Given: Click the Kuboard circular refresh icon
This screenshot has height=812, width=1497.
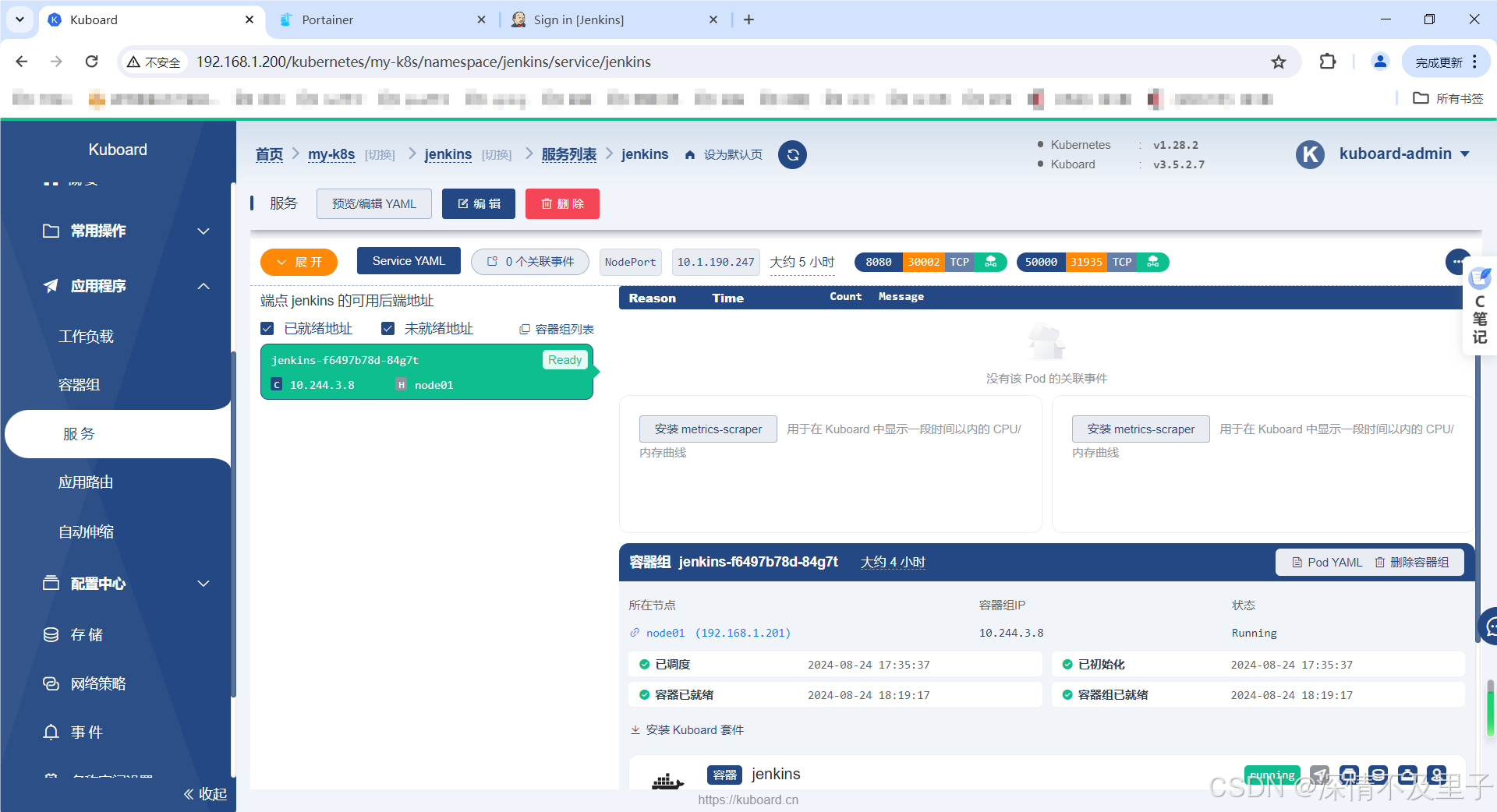Looking at the screenshot, I should pyautogui.click(x=792, y=154).
